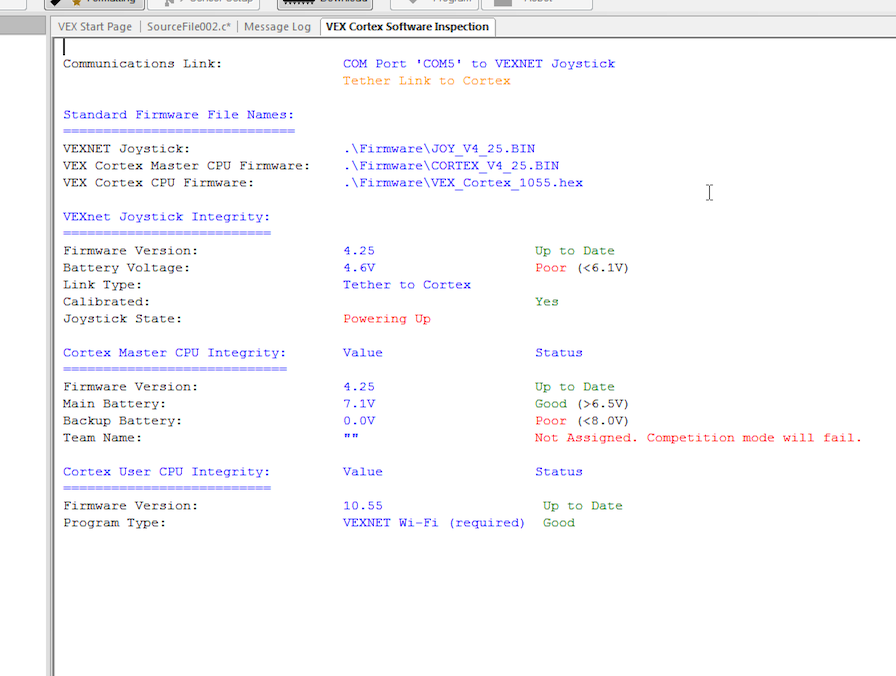Click the 'Poor (<6.1V)' status text
Viewport: 896px width, 676px height.
(582, 267)
